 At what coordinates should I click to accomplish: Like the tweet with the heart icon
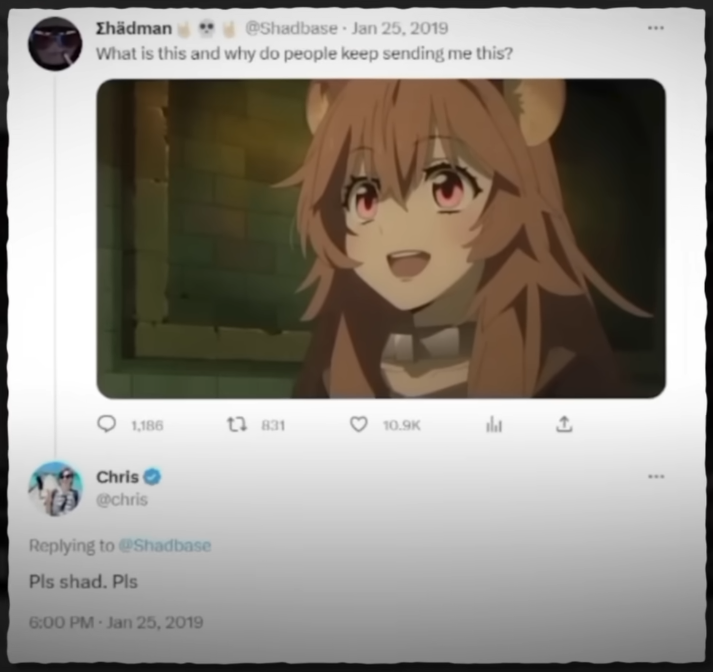[x=358, y=425]
